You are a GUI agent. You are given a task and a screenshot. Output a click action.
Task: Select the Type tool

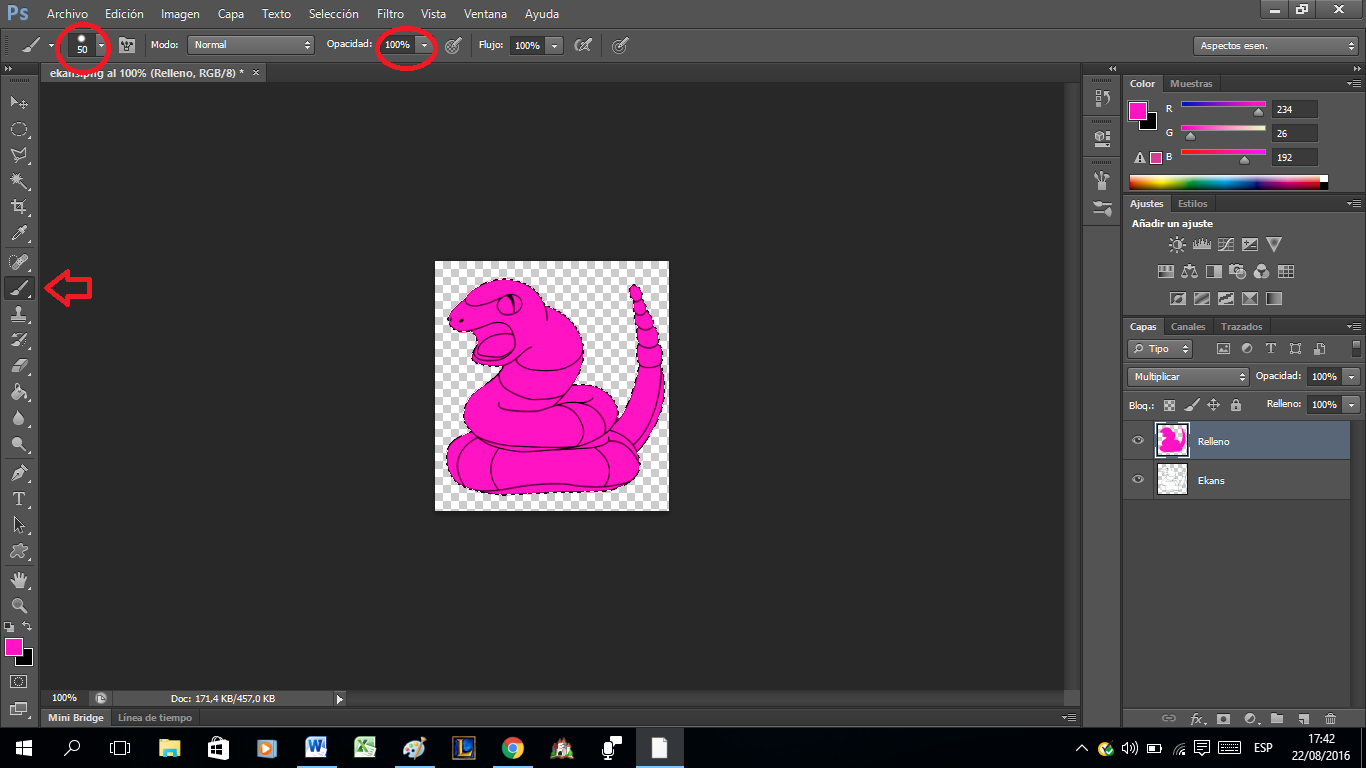(19, 498)
